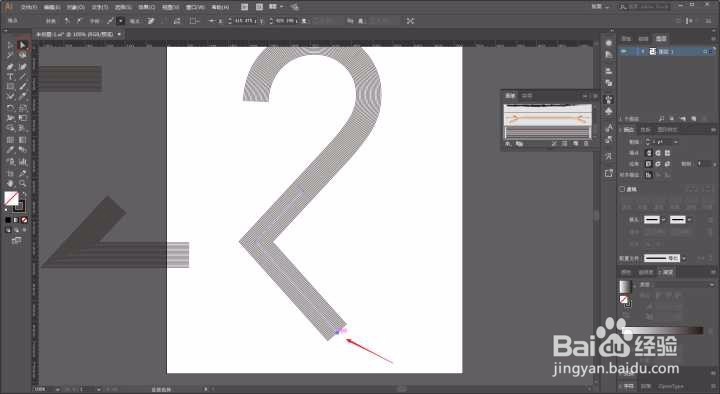Open gradient type dropdown
This screenshot has height=394, width=720.
coord(712,285)
